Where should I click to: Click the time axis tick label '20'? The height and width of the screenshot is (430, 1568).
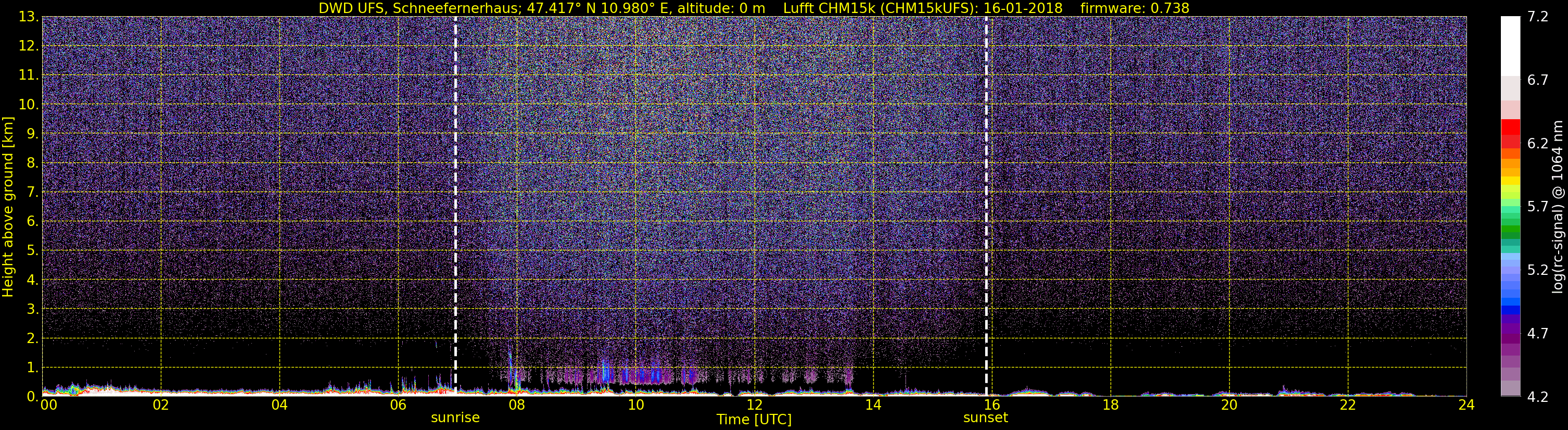(1229, 405)
